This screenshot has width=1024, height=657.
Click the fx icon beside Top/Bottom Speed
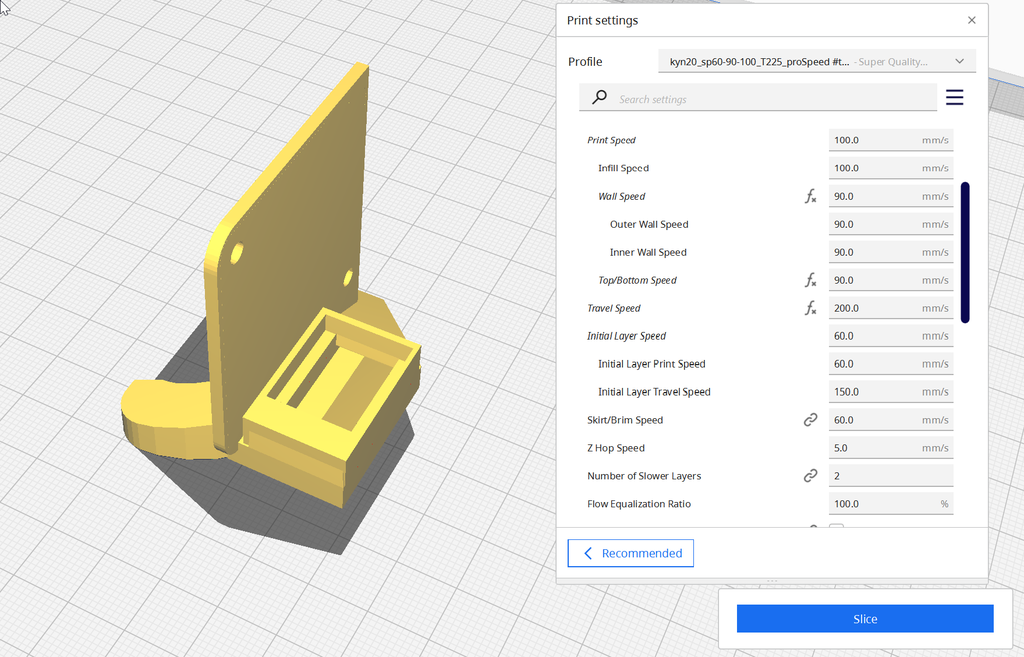[x=810, y=280]
